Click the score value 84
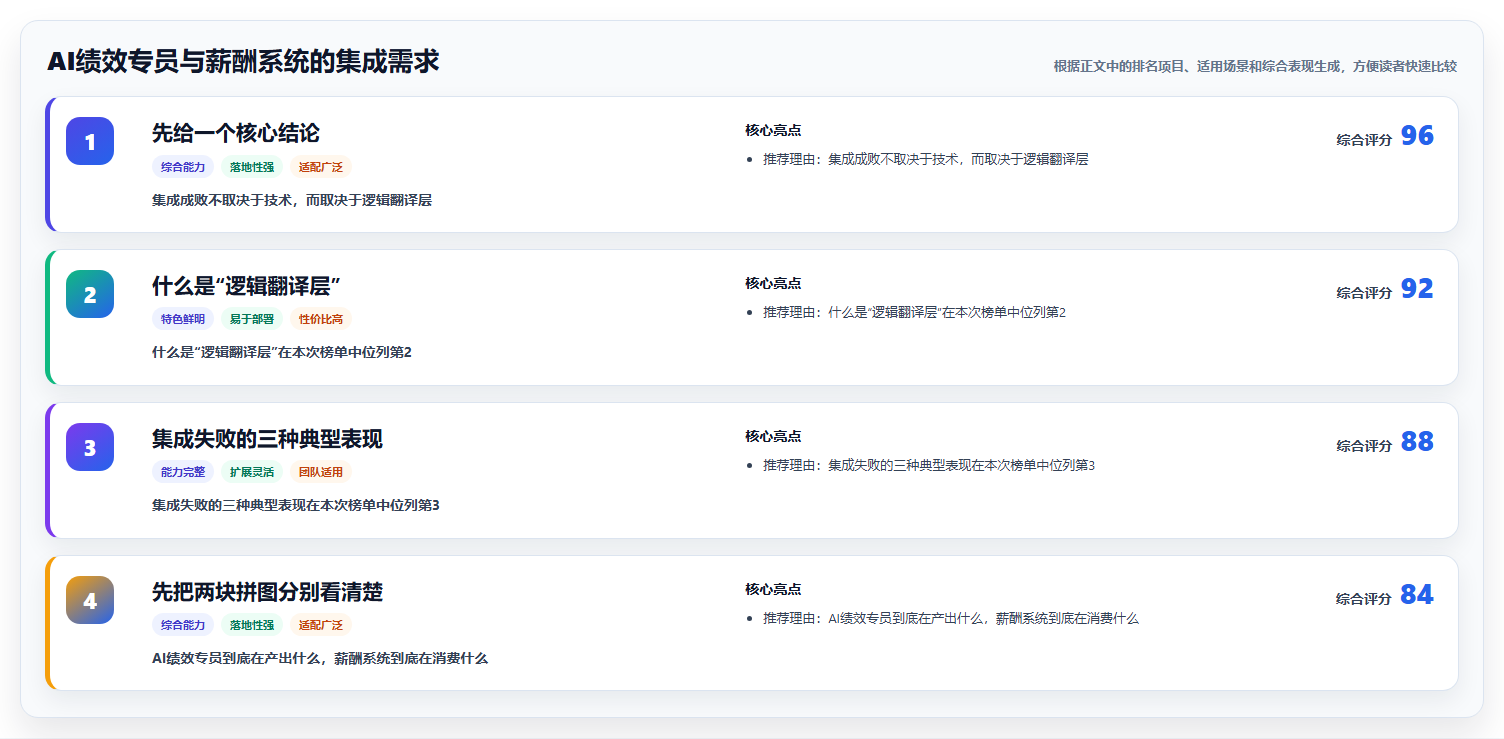Viewport: 1504px width, 739px height. pyautogui.click(x=1417, y=595)
